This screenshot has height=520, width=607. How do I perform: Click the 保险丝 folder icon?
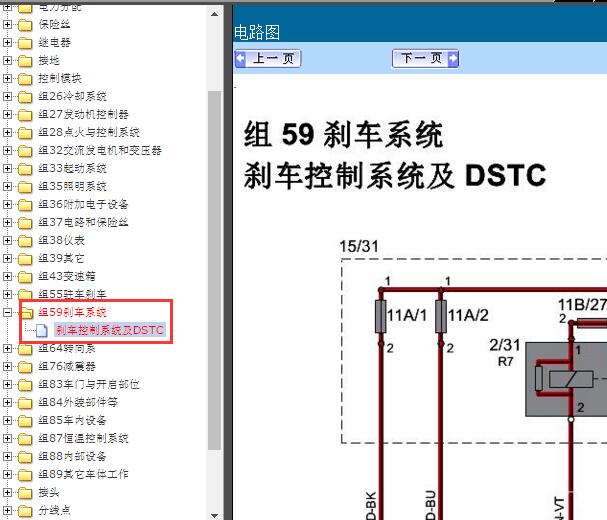pos(25,25)
